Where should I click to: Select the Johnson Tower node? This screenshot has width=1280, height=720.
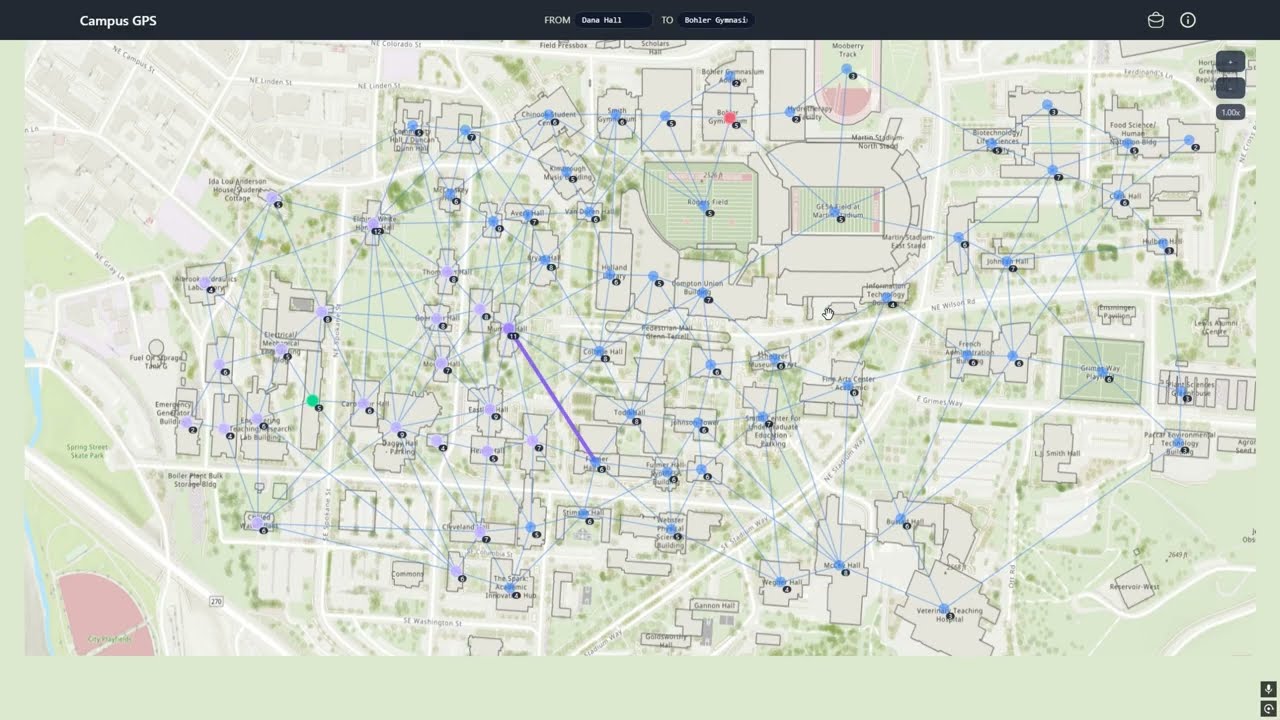click(698, 424)
